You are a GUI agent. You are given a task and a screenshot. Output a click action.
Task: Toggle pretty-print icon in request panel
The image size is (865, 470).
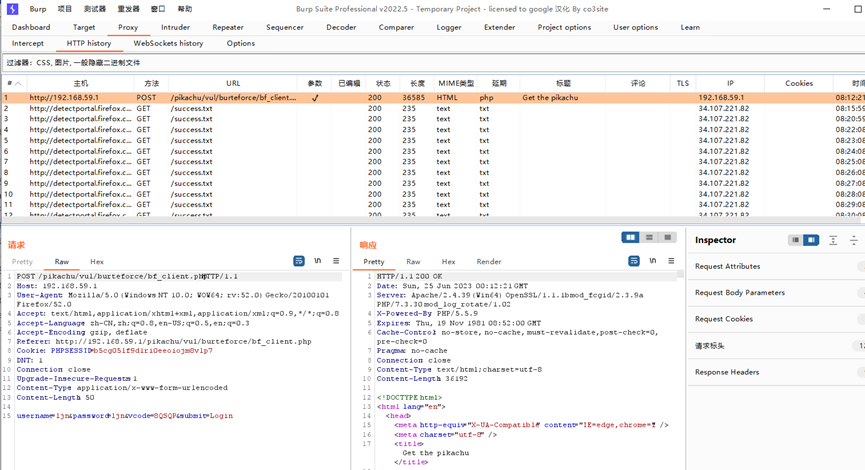click(299, 261)
